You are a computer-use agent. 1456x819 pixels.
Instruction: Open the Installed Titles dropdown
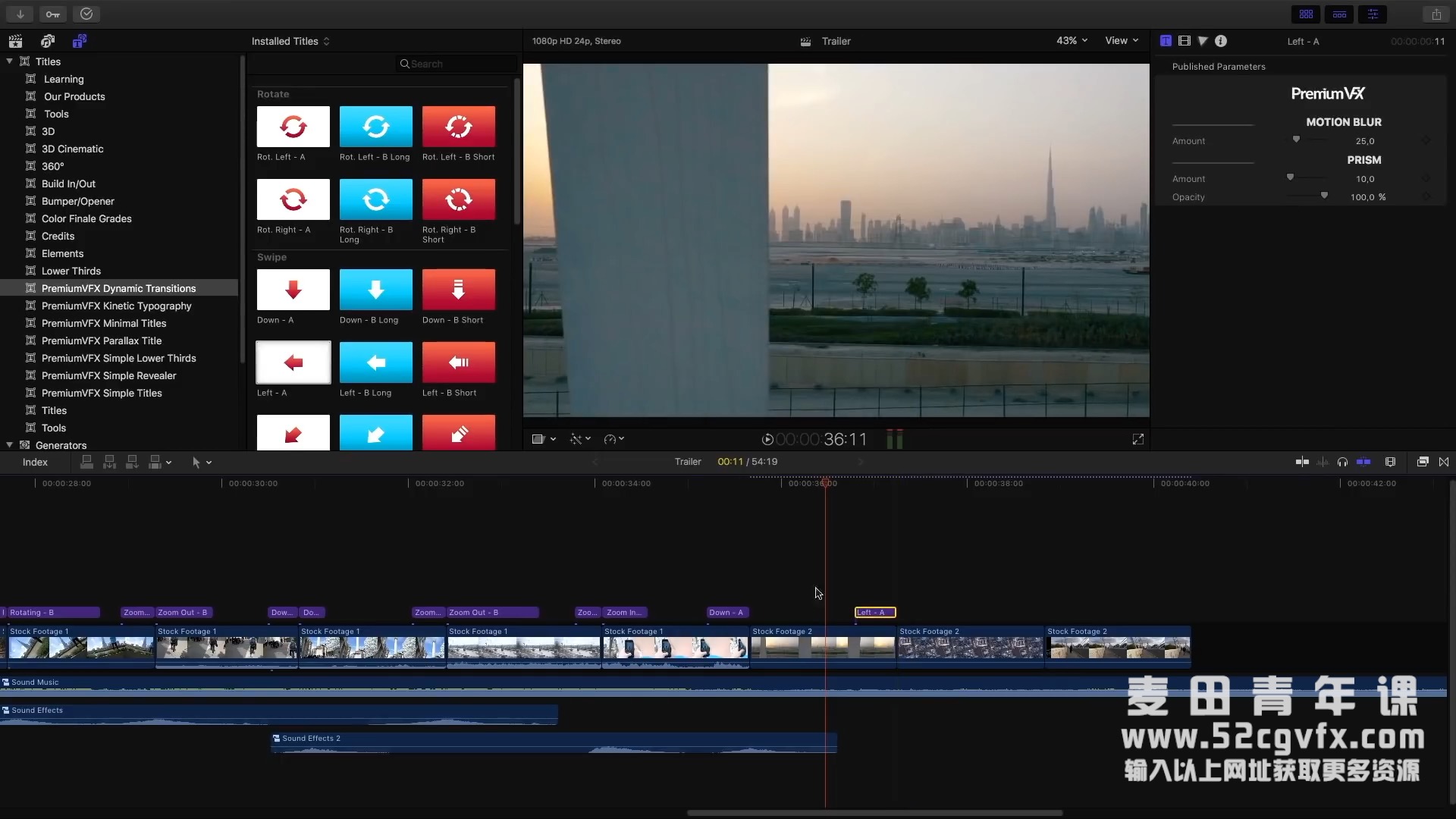(290, 41)
